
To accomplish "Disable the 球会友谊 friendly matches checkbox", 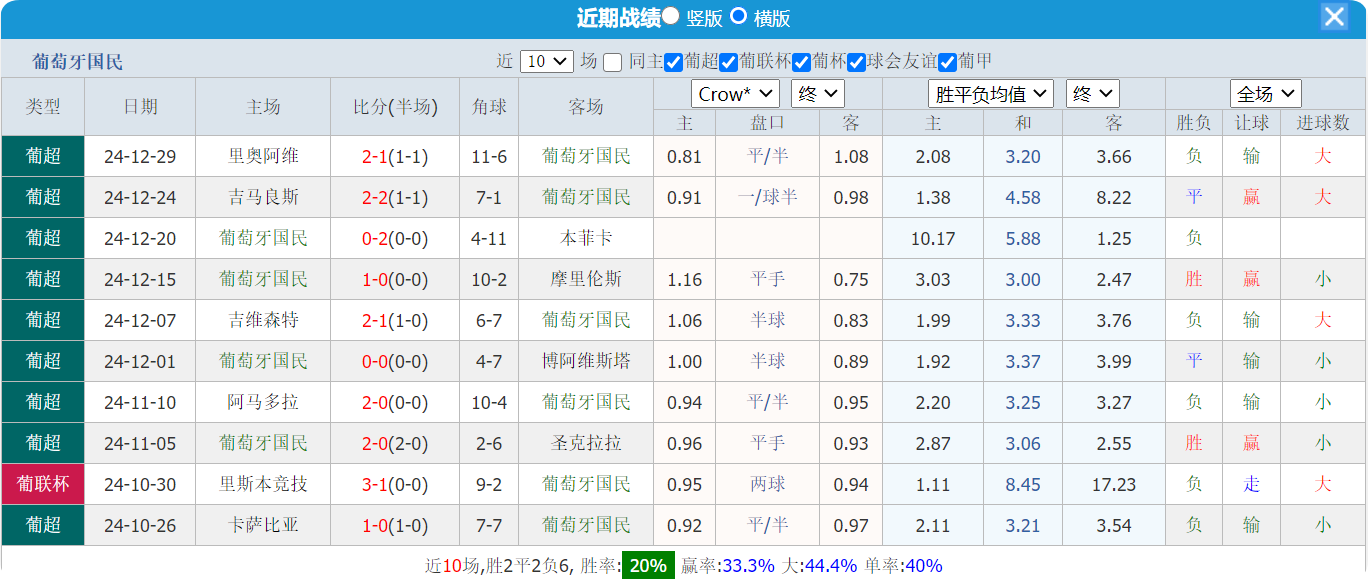I will click(857, 61).
